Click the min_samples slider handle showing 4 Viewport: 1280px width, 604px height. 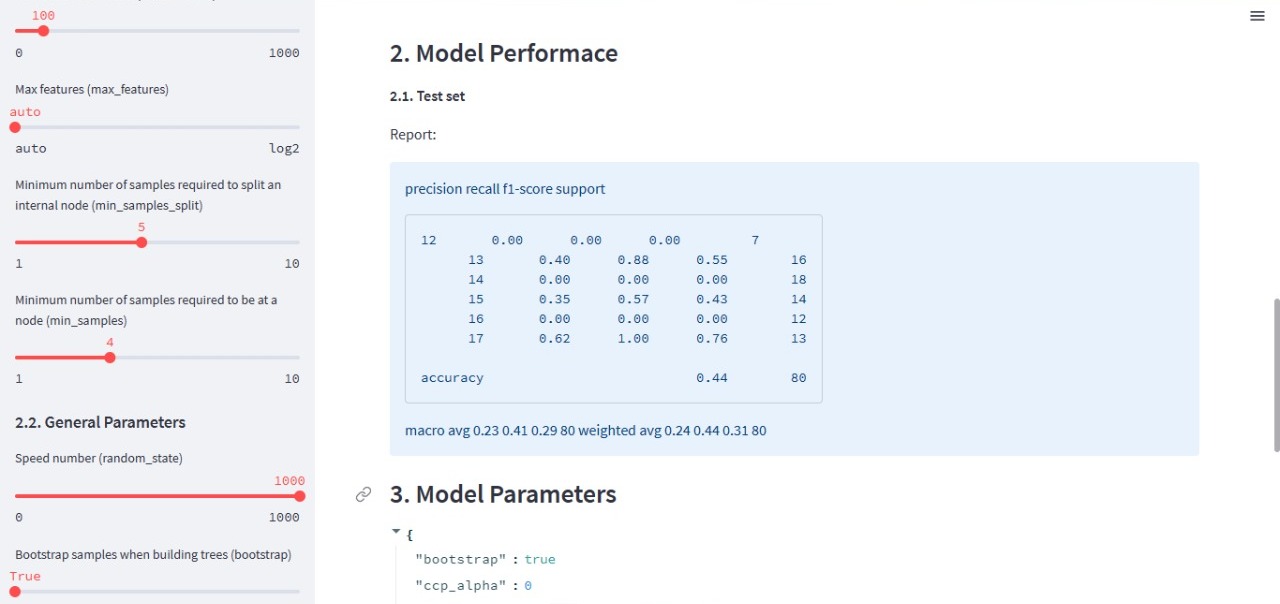click(x=110, y=356)
